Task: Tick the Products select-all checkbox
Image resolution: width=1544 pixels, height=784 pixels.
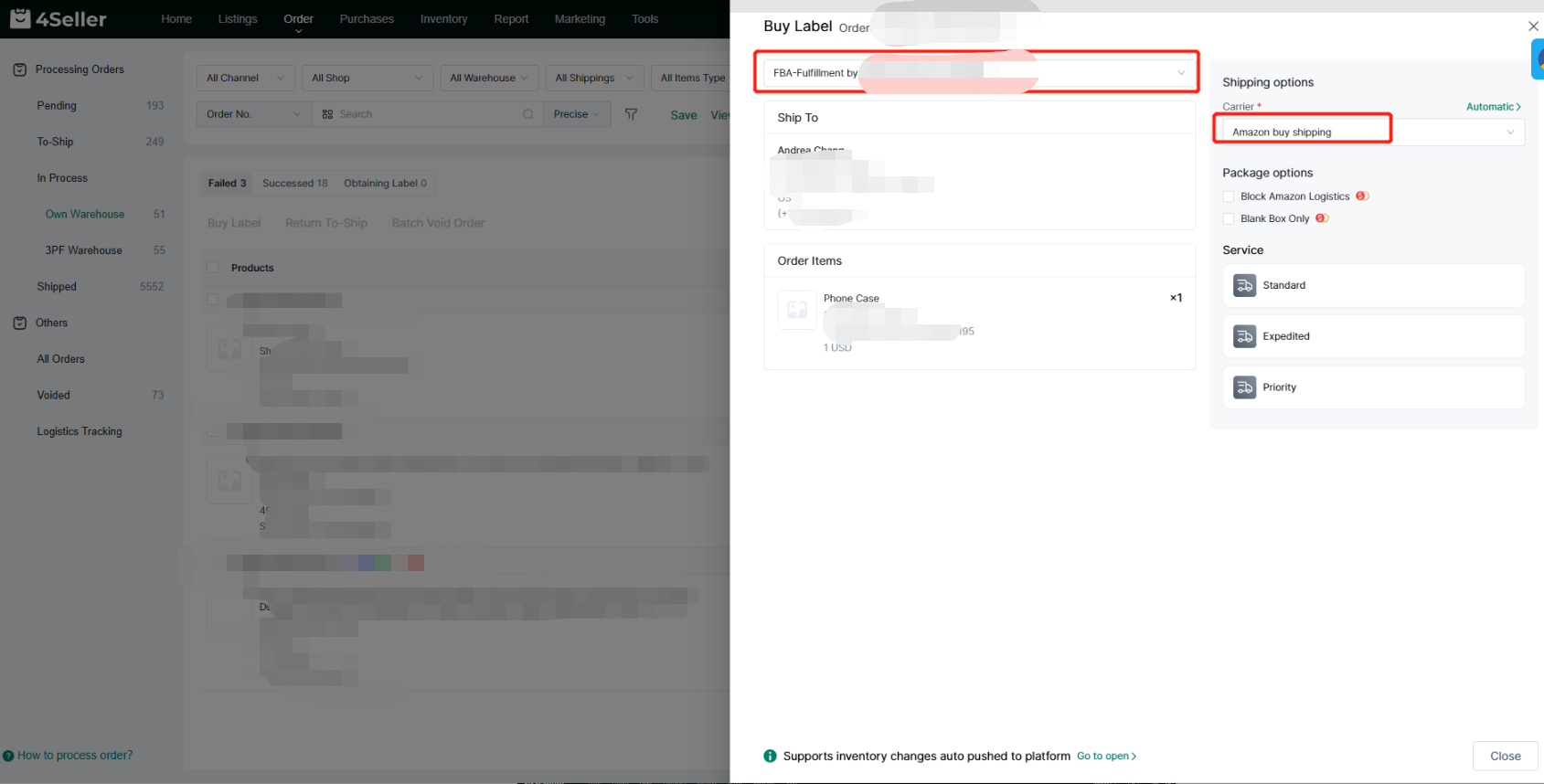Action: (212, 268)
